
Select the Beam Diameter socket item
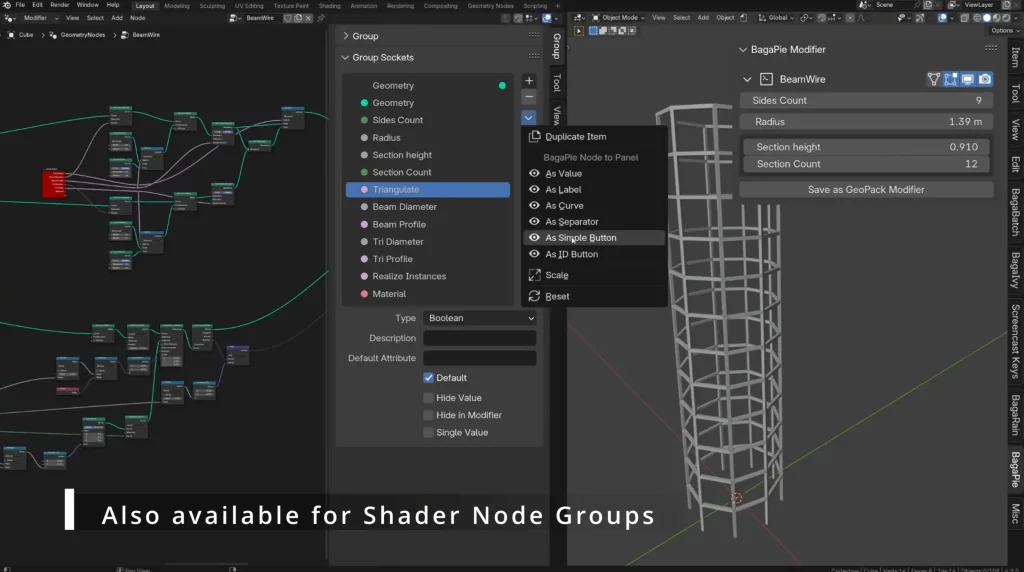[404, 207]
